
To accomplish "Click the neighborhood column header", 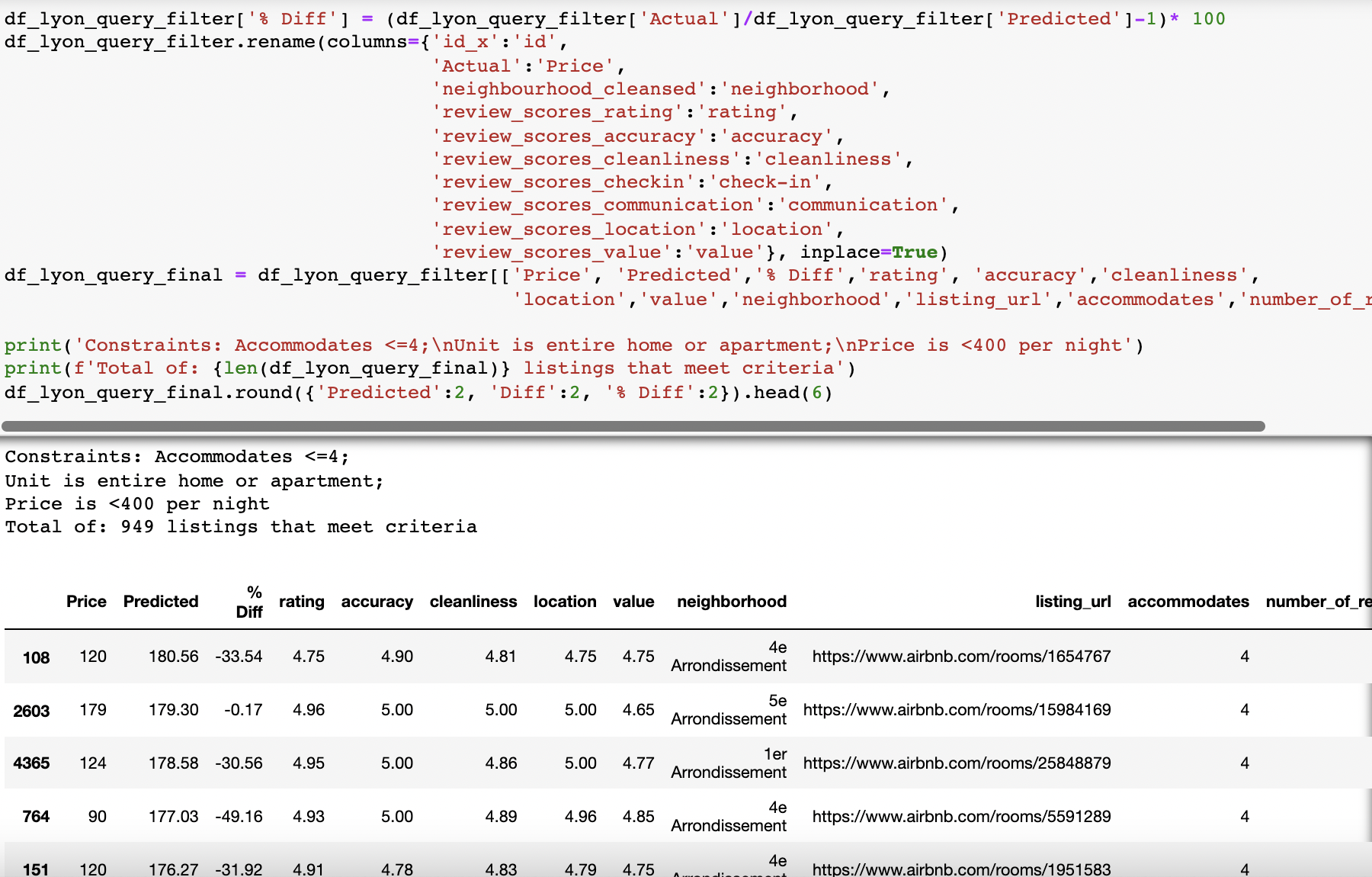I will (732, 602).
